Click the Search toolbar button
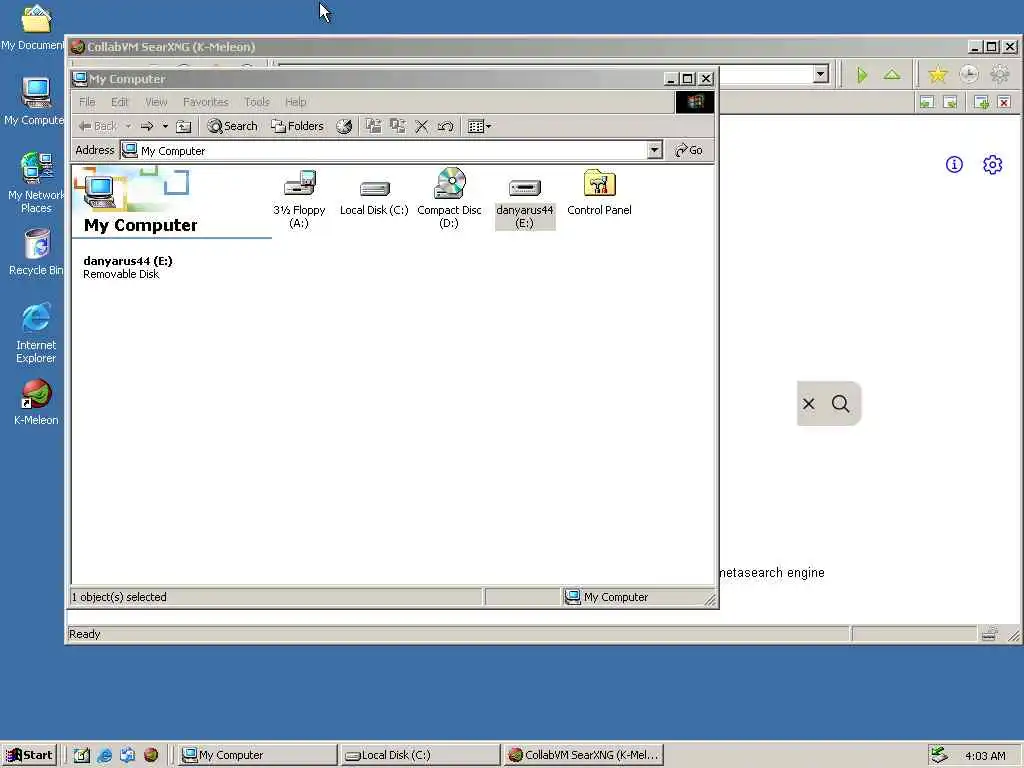Image resolution: width=1024 pixels, height=768 pixels. [232, 126]
